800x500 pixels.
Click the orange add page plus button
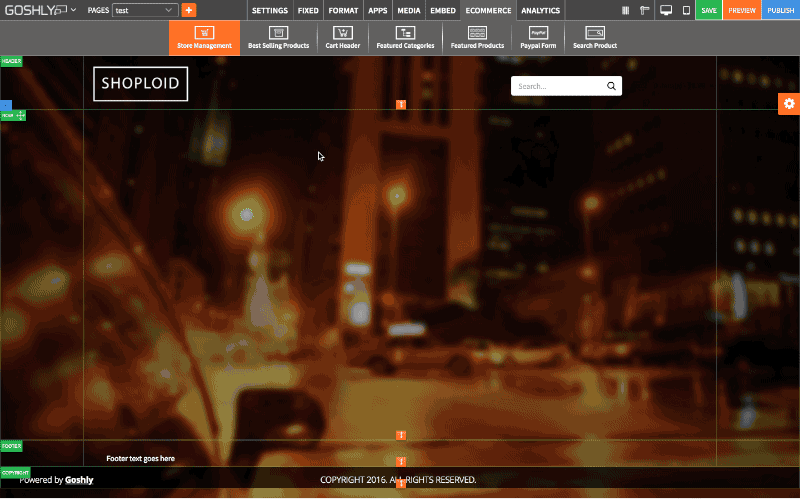tap(189, 10)
